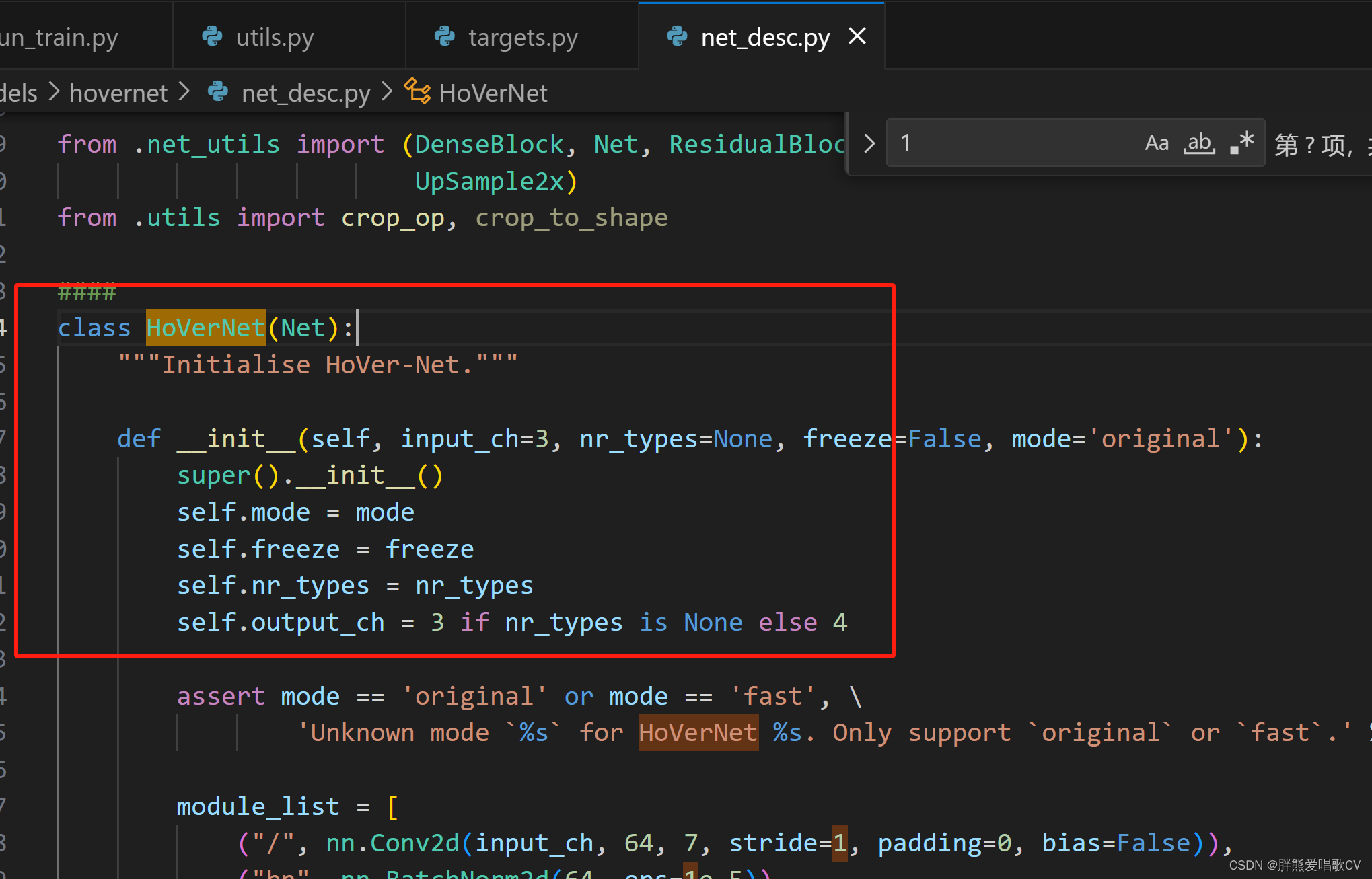
Task: Switch to the utils.py tab
Action: pyautogui.click(x=275, y=38)
